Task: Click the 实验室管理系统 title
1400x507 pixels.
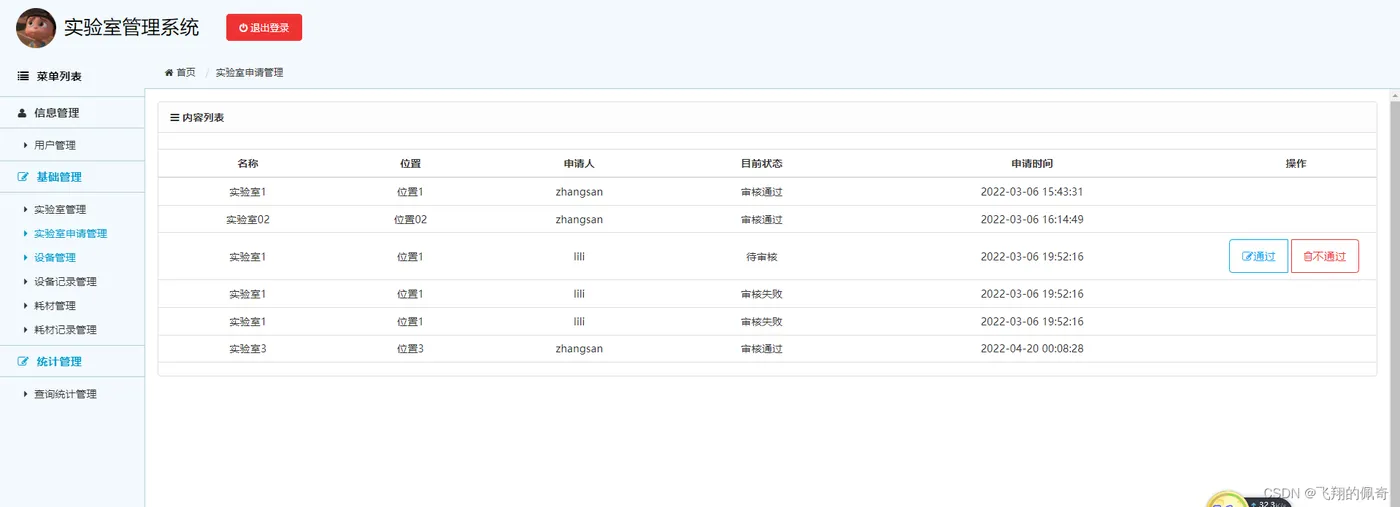Action: 131,28
